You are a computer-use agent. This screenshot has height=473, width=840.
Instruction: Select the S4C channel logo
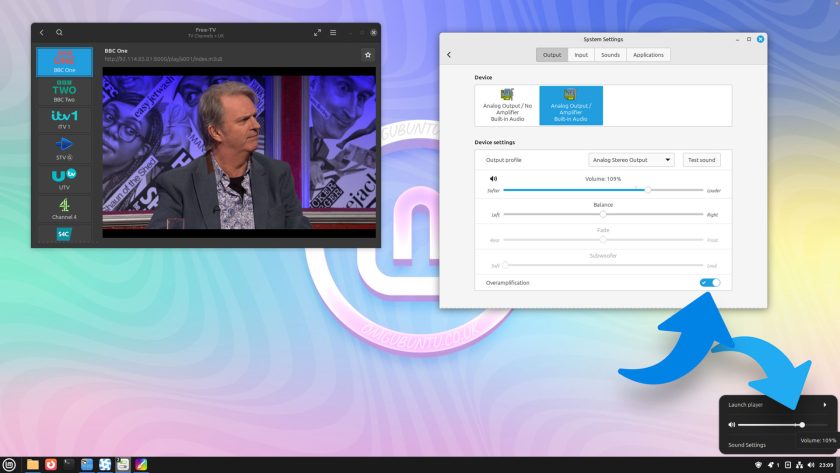[x=64, y=234]
